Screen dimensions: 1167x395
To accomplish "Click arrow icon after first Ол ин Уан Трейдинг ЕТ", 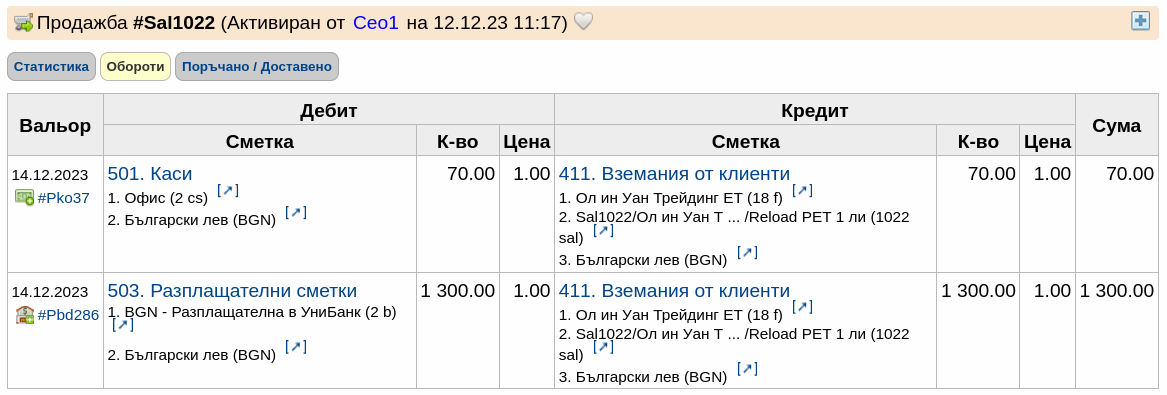I will pos(802,190).
